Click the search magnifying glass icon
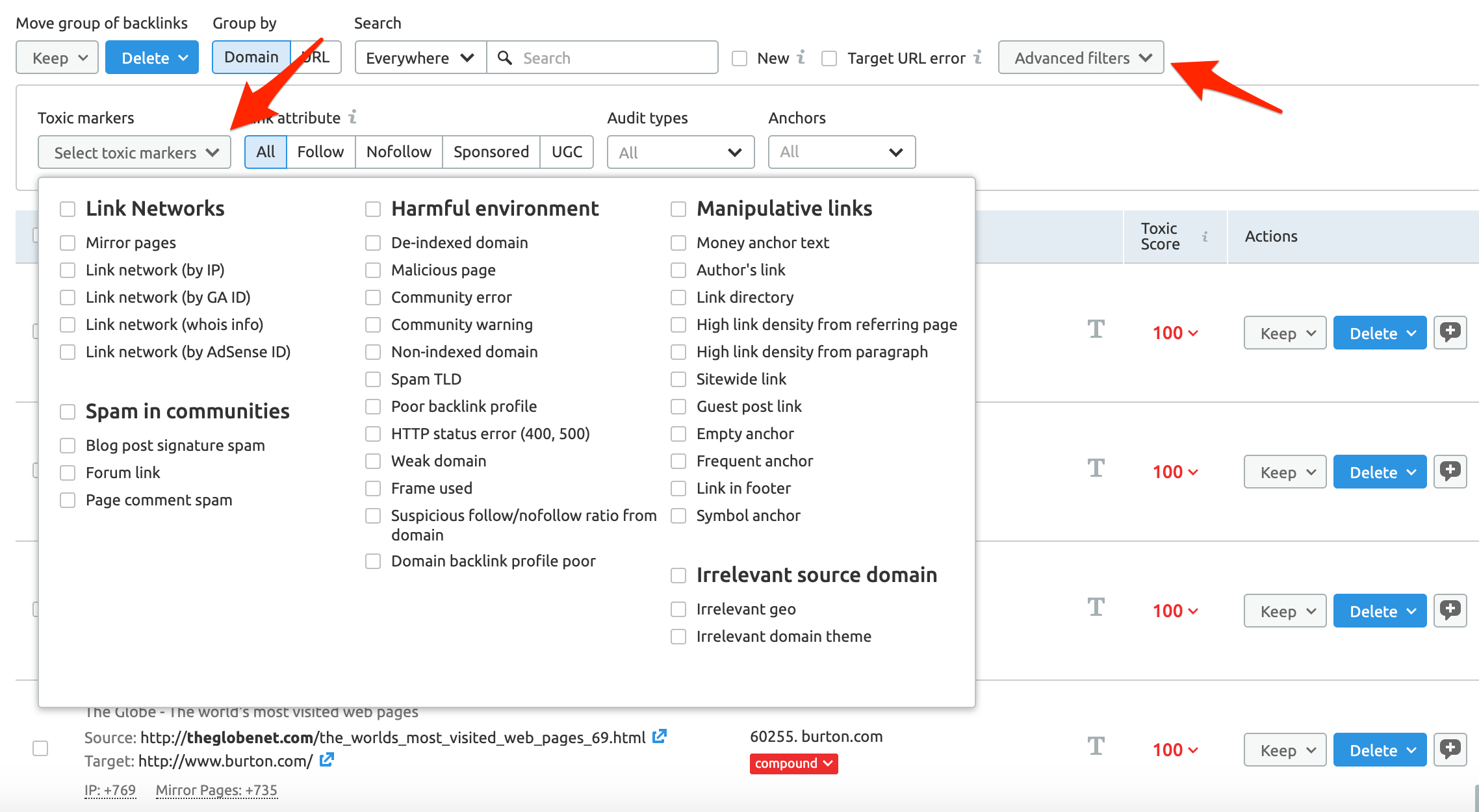Viewport: 1479px width, 812px height. click(x=505, y=57)
